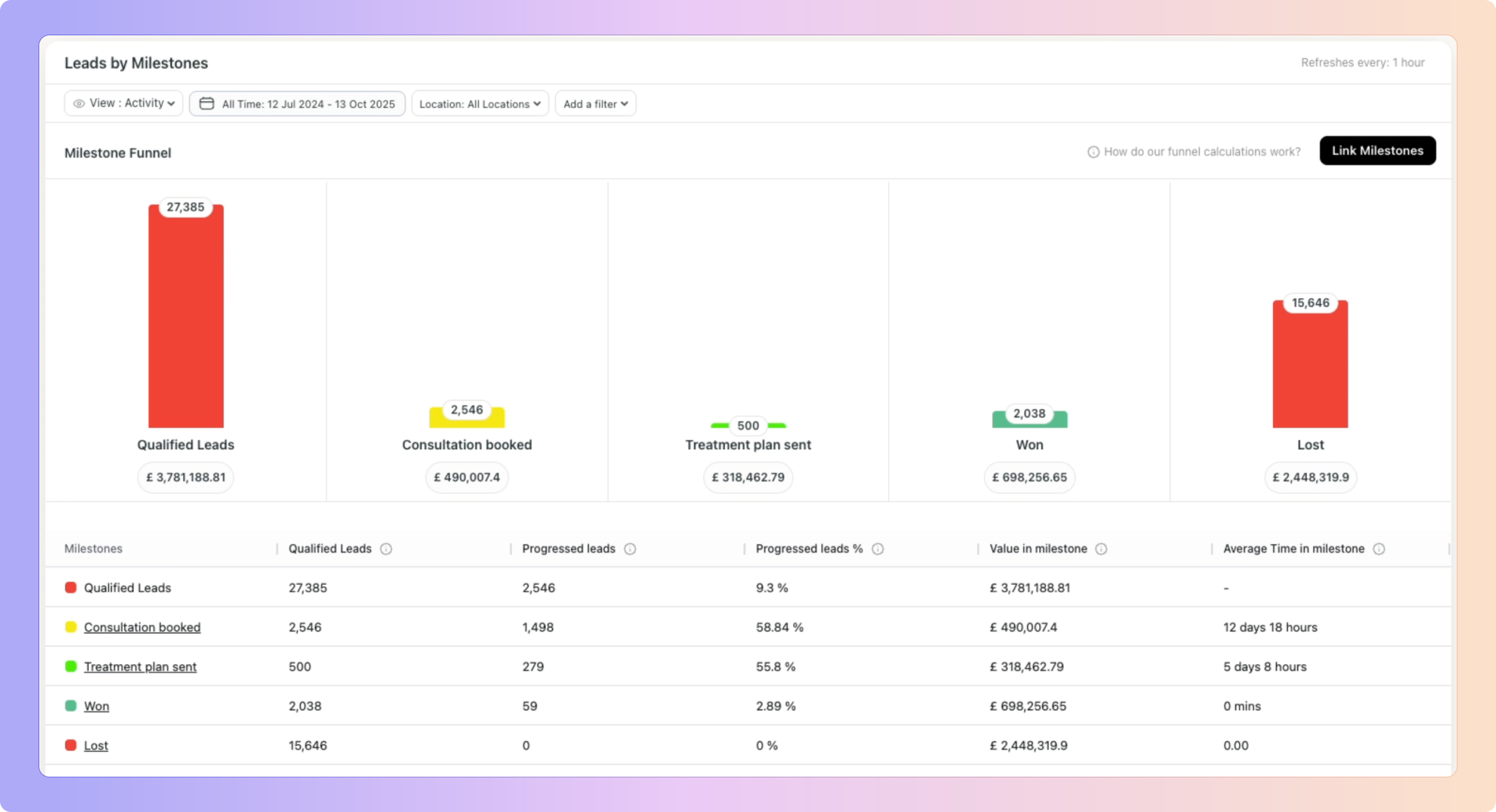Click the info icon next to Qualified Leads column
The width and height of the screenshot is (1496, 812).
386,549
